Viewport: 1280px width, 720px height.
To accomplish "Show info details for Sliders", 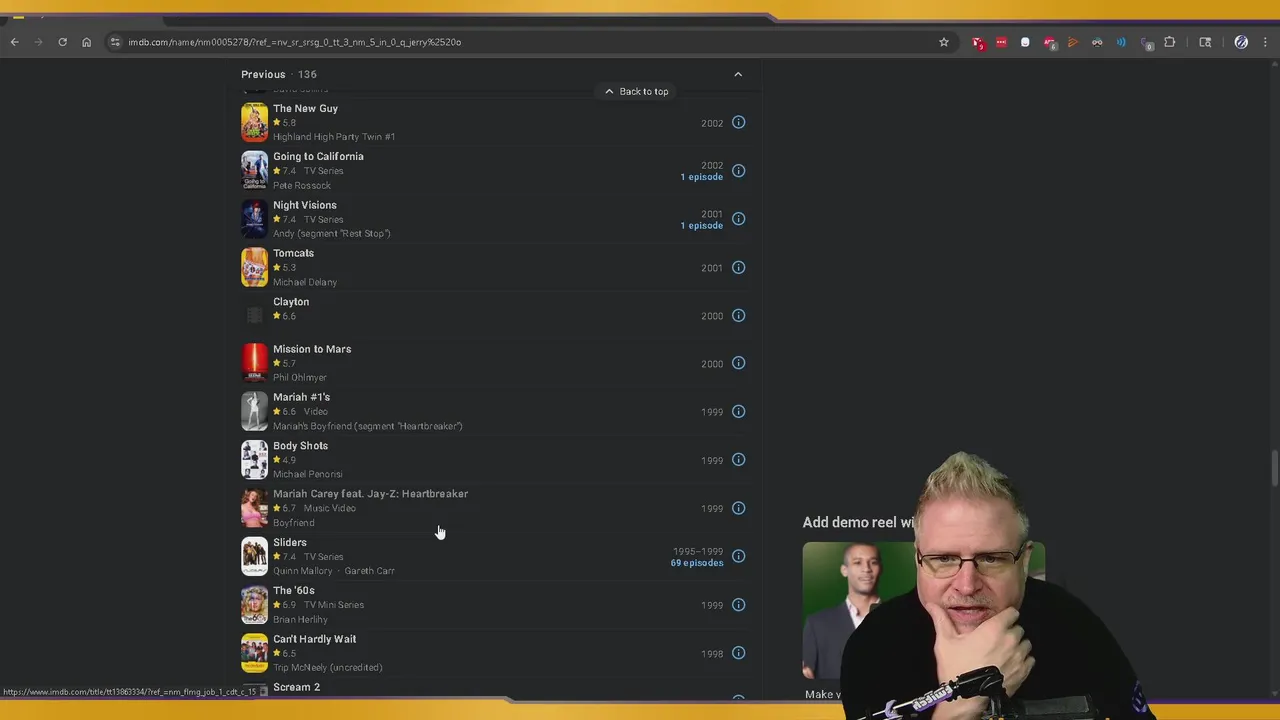I will [738, 556].
